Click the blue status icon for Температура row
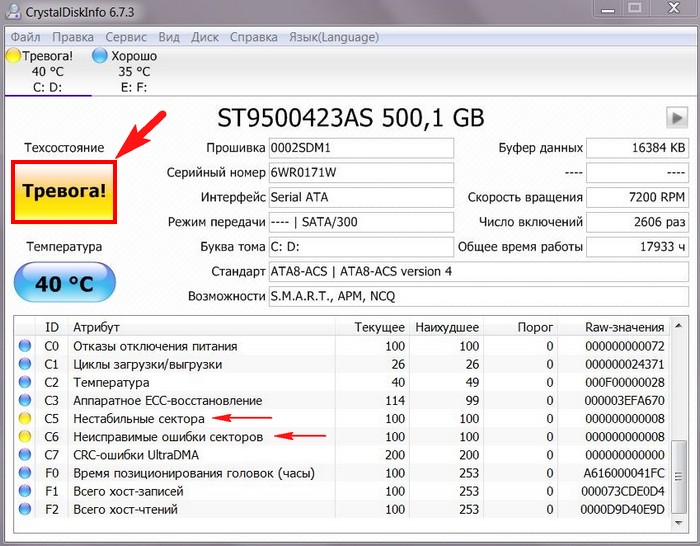Screen dimensions: 700x546 pyautogui.click(x=25, y=382)
